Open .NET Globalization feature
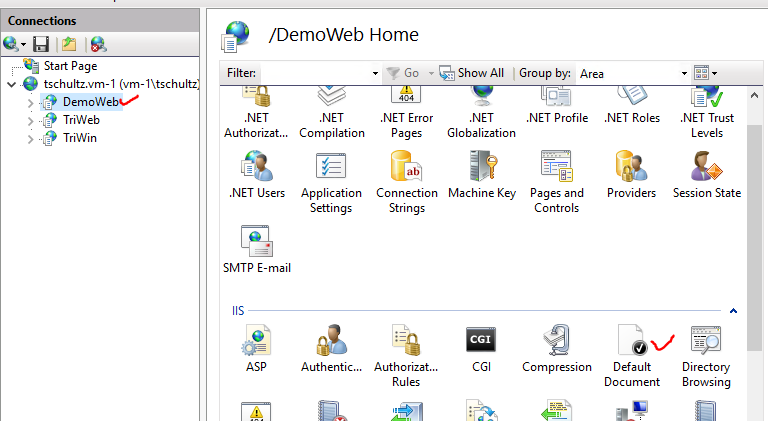 (x=481, y=112)
